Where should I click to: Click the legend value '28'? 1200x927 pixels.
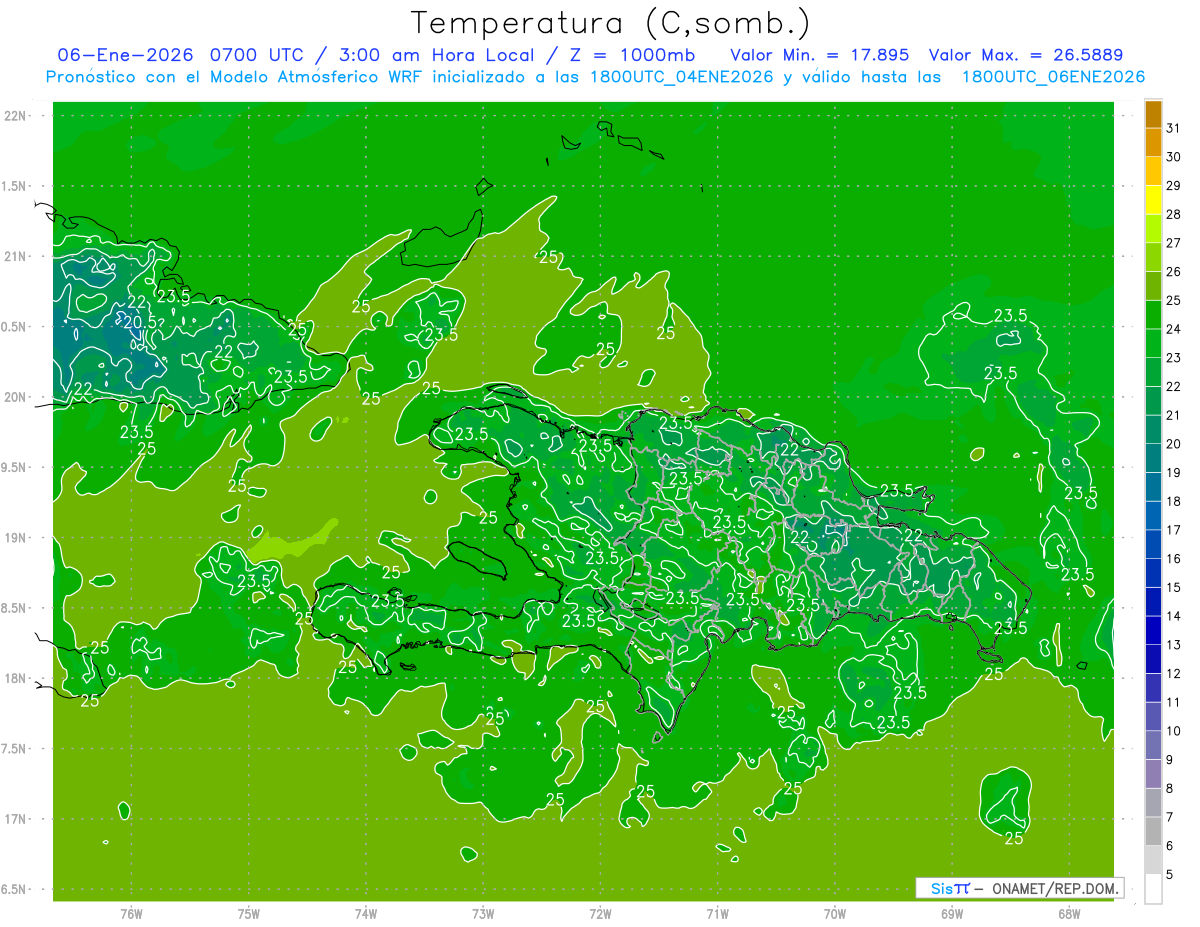tap(1174, 214)
